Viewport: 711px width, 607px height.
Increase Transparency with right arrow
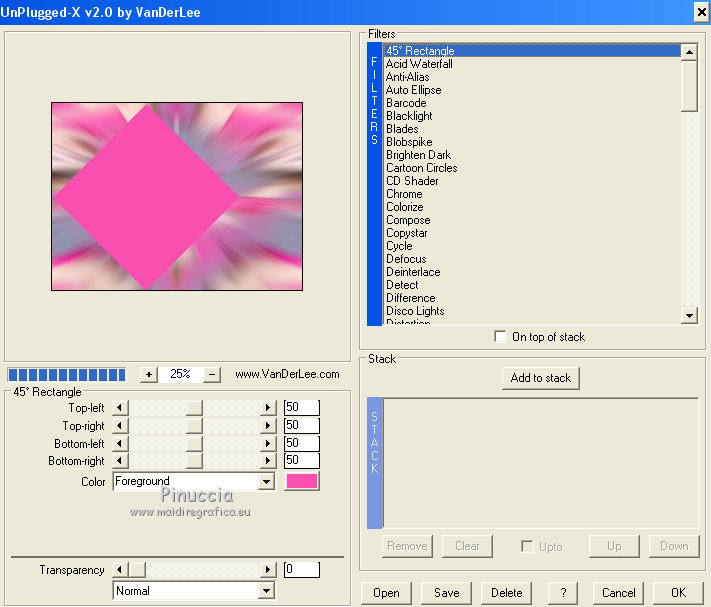click(x=268, y=569)
